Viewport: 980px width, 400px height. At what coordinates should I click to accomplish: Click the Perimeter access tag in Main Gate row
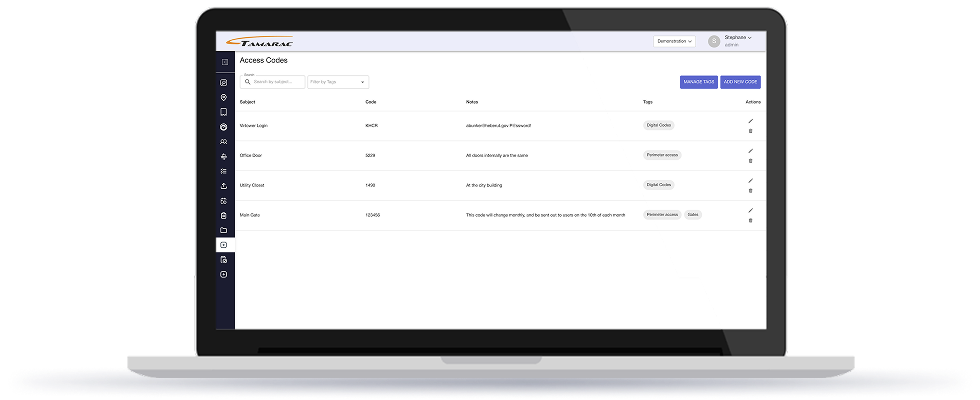tap(662, 214)
